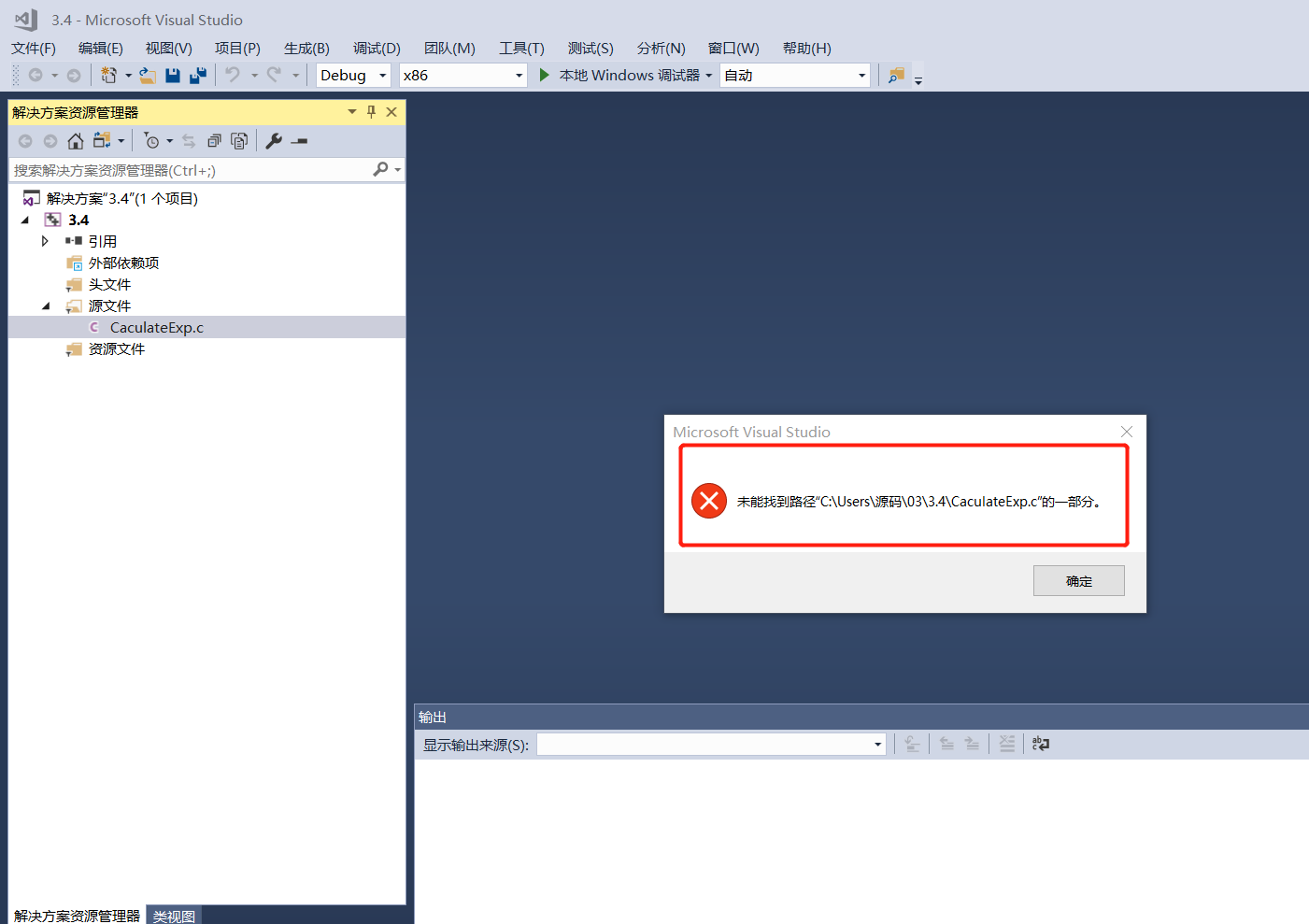
Task: Select the 外部依赖项 tree item
Action: pyautogui.click(x=123, y=263)
